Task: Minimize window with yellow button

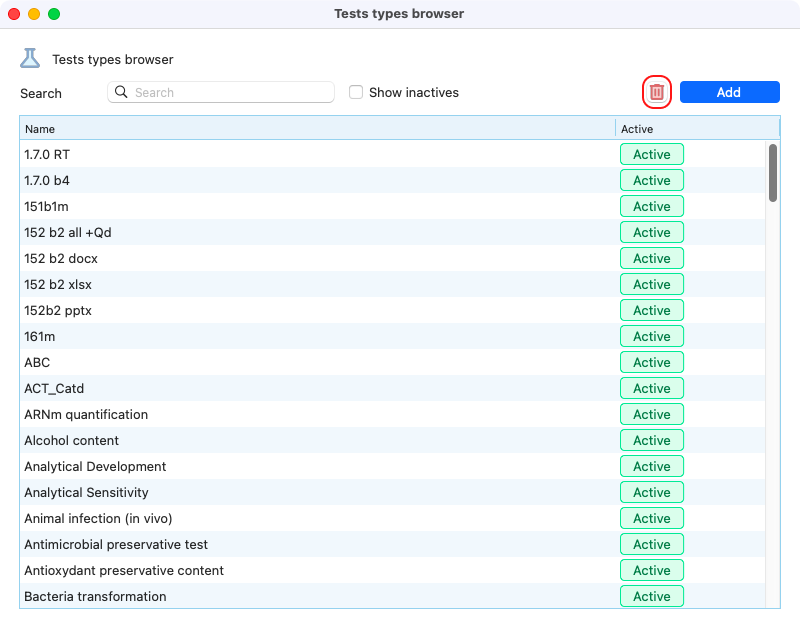Action: tap(34, 14)
